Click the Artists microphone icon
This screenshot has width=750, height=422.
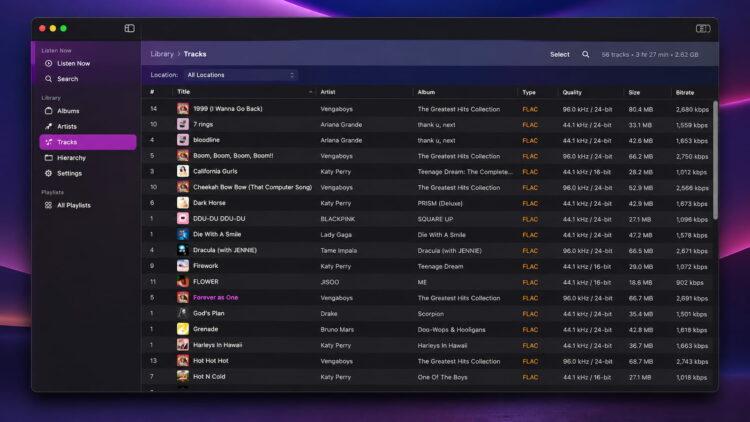(x=48, y=126)
